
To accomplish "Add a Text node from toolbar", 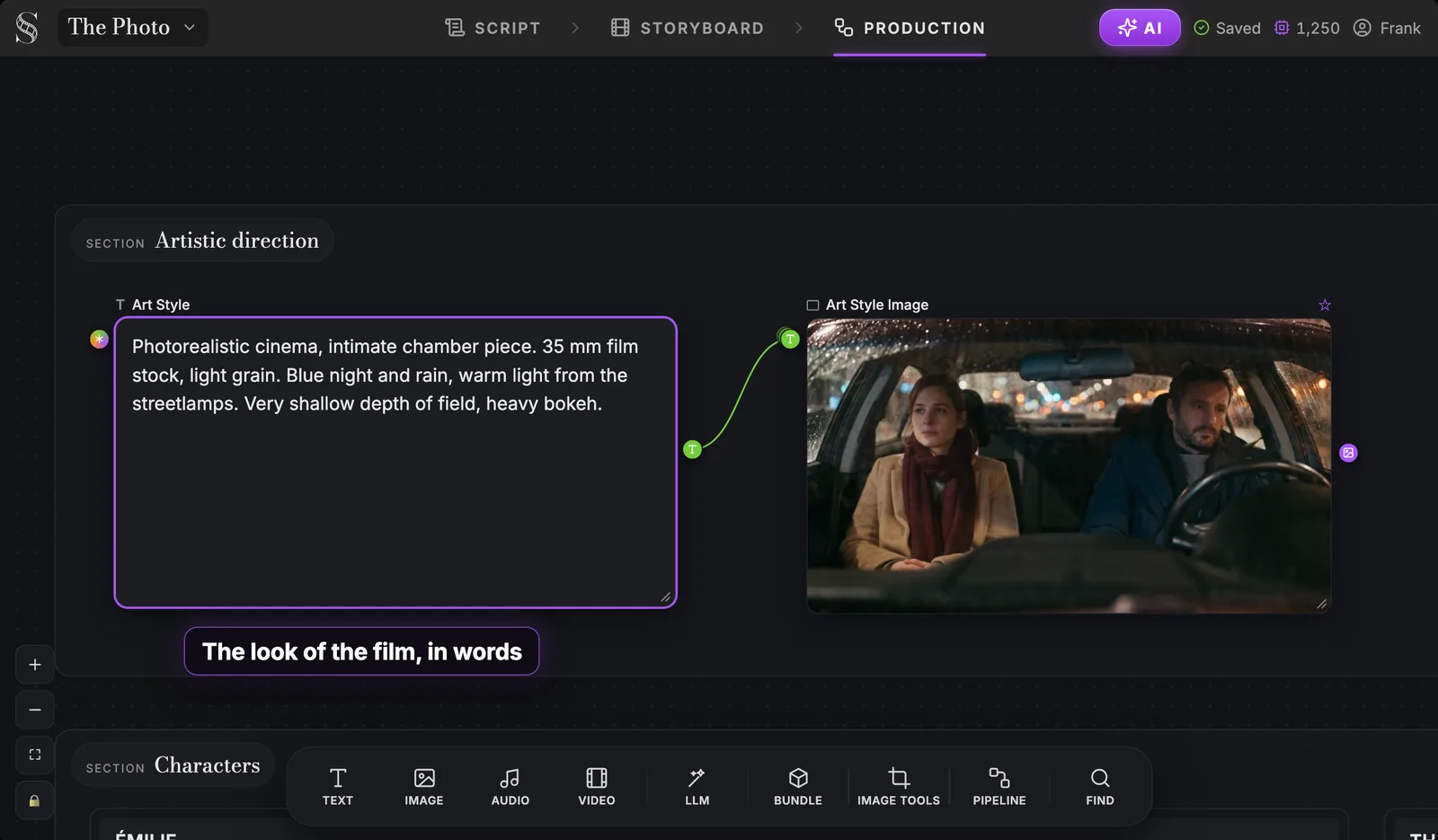I will coord(338,786).
